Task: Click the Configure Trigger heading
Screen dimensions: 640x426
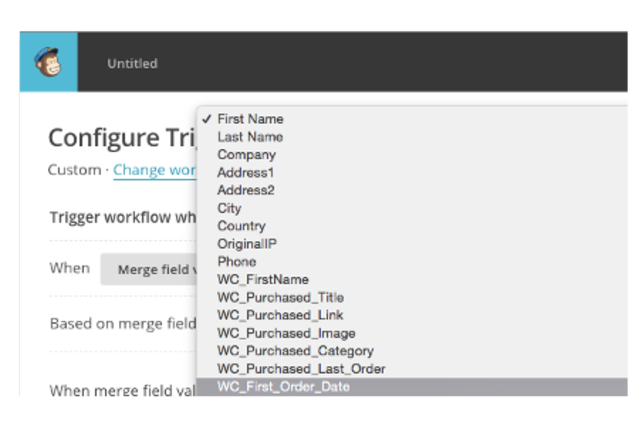Action: [x=122, y=138]
